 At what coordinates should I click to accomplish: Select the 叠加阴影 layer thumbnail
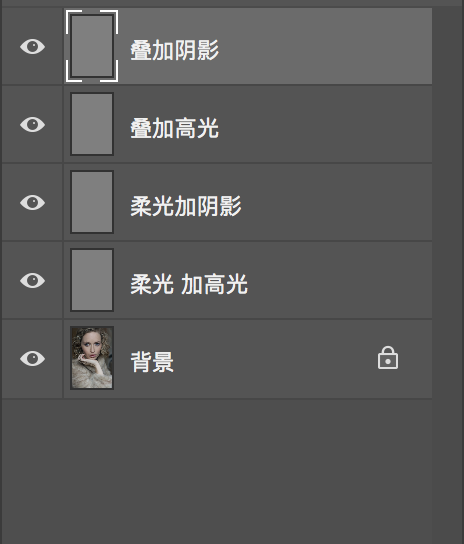click(x=92, y=46)
